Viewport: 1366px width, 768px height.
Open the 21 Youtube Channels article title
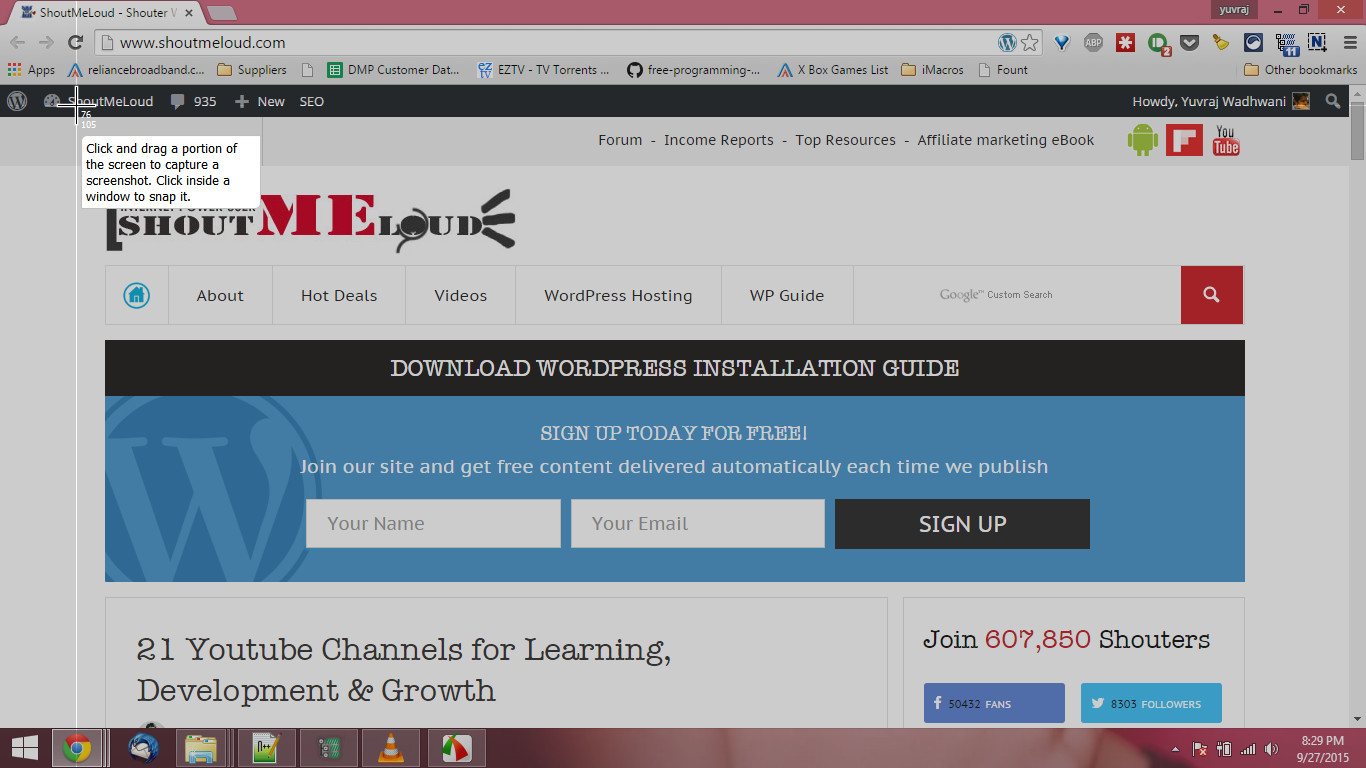(404, 670)
